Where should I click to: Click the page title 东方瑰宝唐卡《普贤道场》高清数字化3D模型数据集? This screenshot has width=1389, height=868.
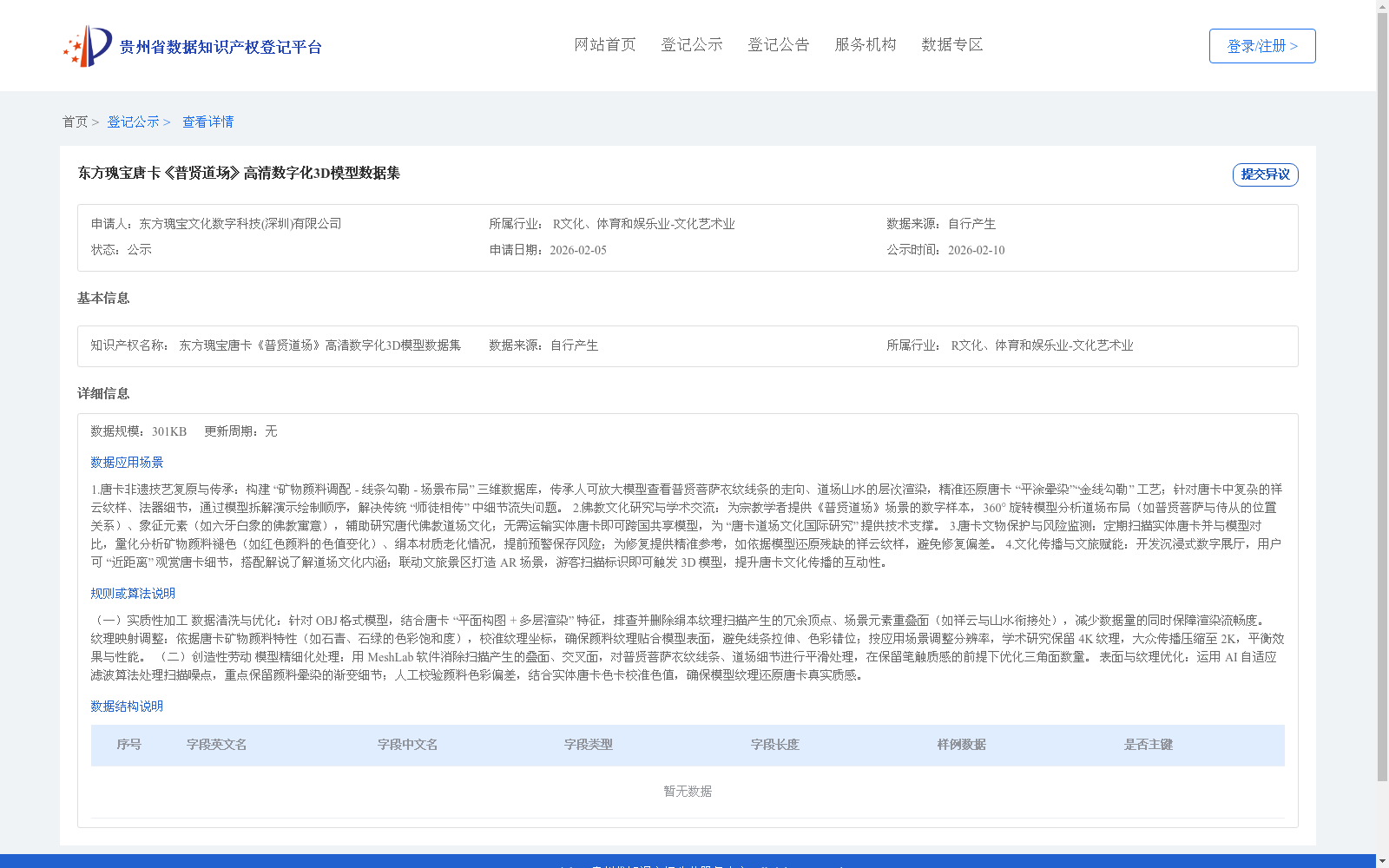[239, 173]
